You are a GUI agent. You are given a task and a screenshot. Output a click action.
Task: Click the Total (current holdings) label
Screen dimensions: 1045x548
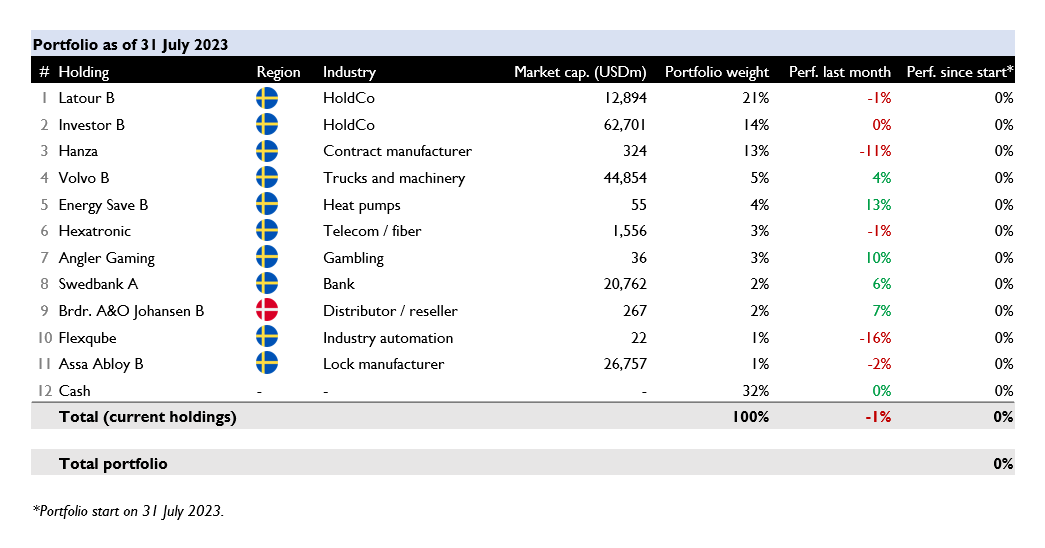point(147,417)
